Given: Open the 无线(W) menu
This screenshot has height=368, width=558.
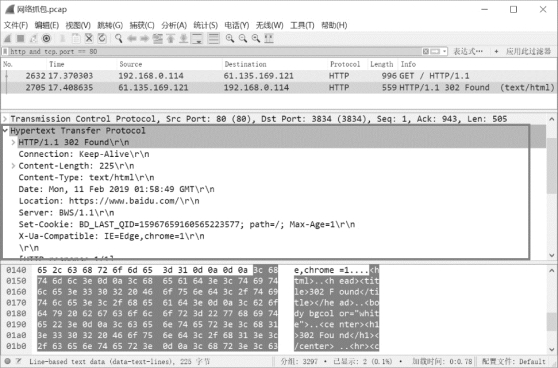Looking at the screenshot, I should (269, 25).
